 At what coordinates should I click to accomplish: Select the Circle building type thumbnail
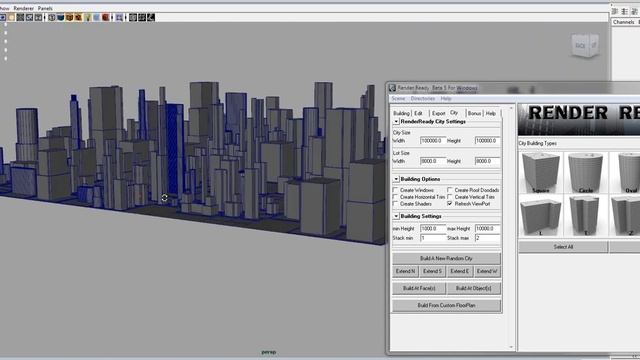(585, 173)
